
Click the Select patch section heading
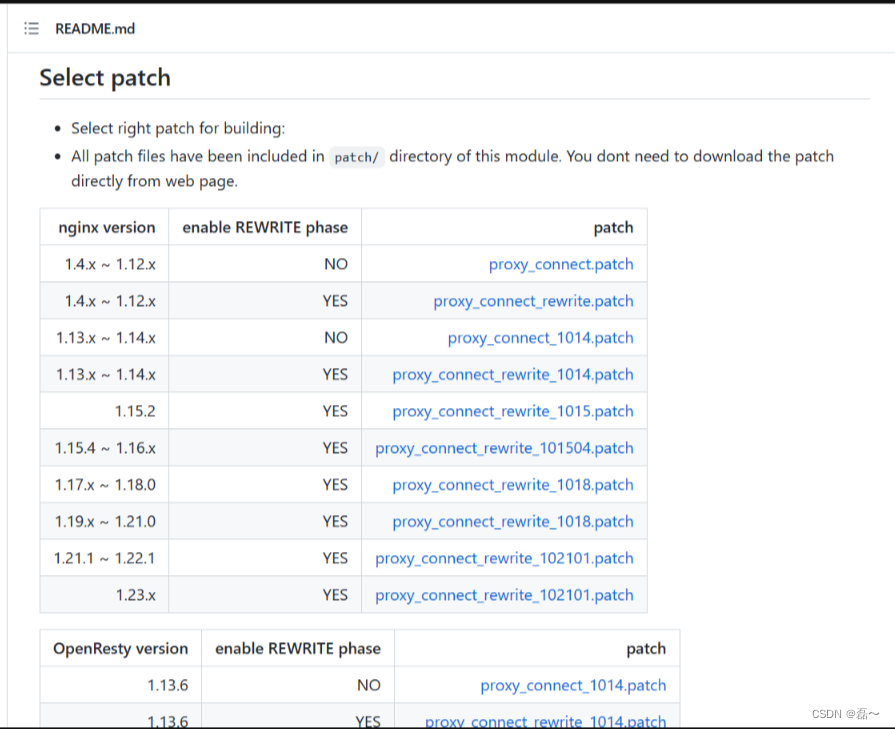tap(104, 77)
